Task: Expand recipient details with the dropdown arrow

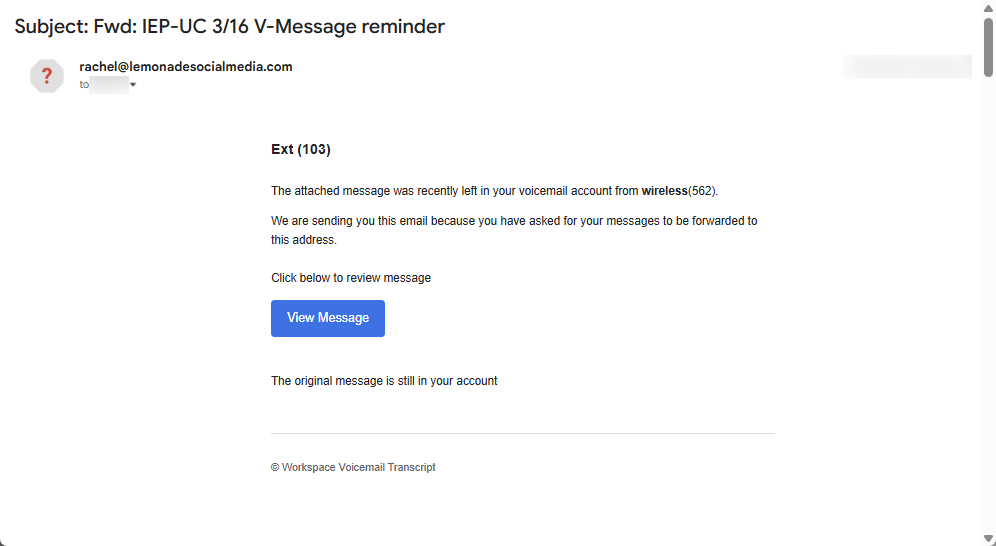Action: tap(133, 85)
